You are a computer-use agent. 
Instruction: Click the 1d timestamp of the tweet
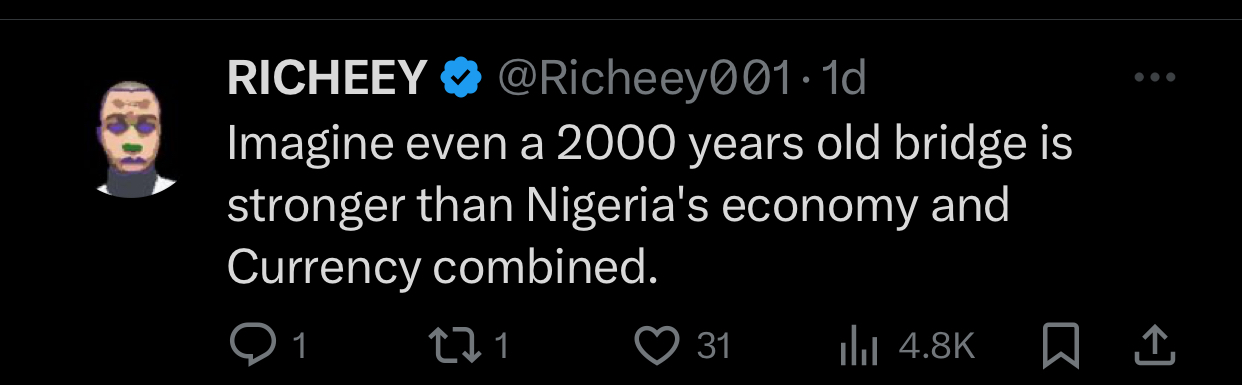click(841, 78)
